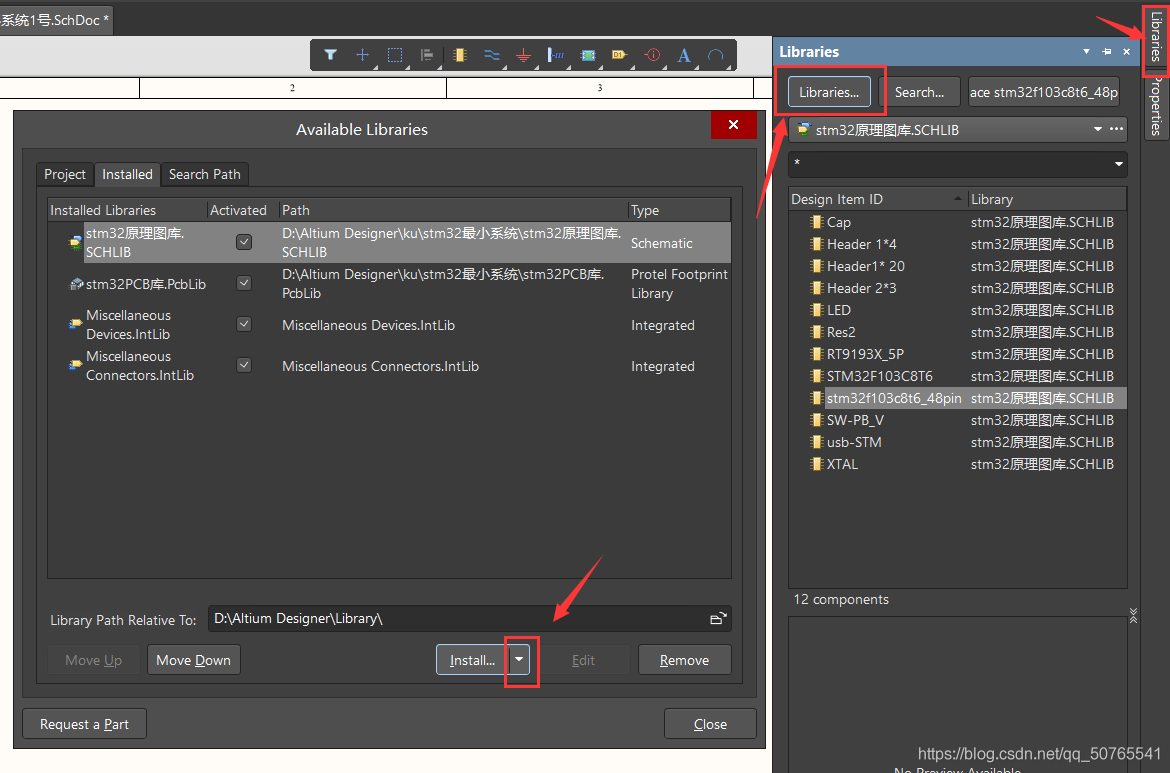1170x773 pixels.
Task: Open the Libraries panel options dropdown arrow
Action: 1086,51
